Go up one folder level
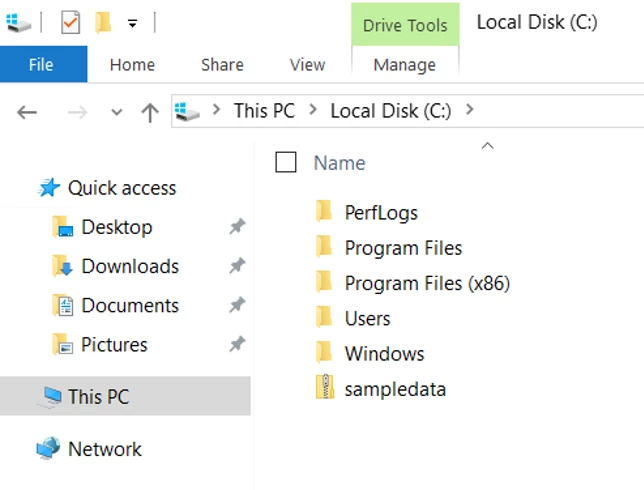 150,112
